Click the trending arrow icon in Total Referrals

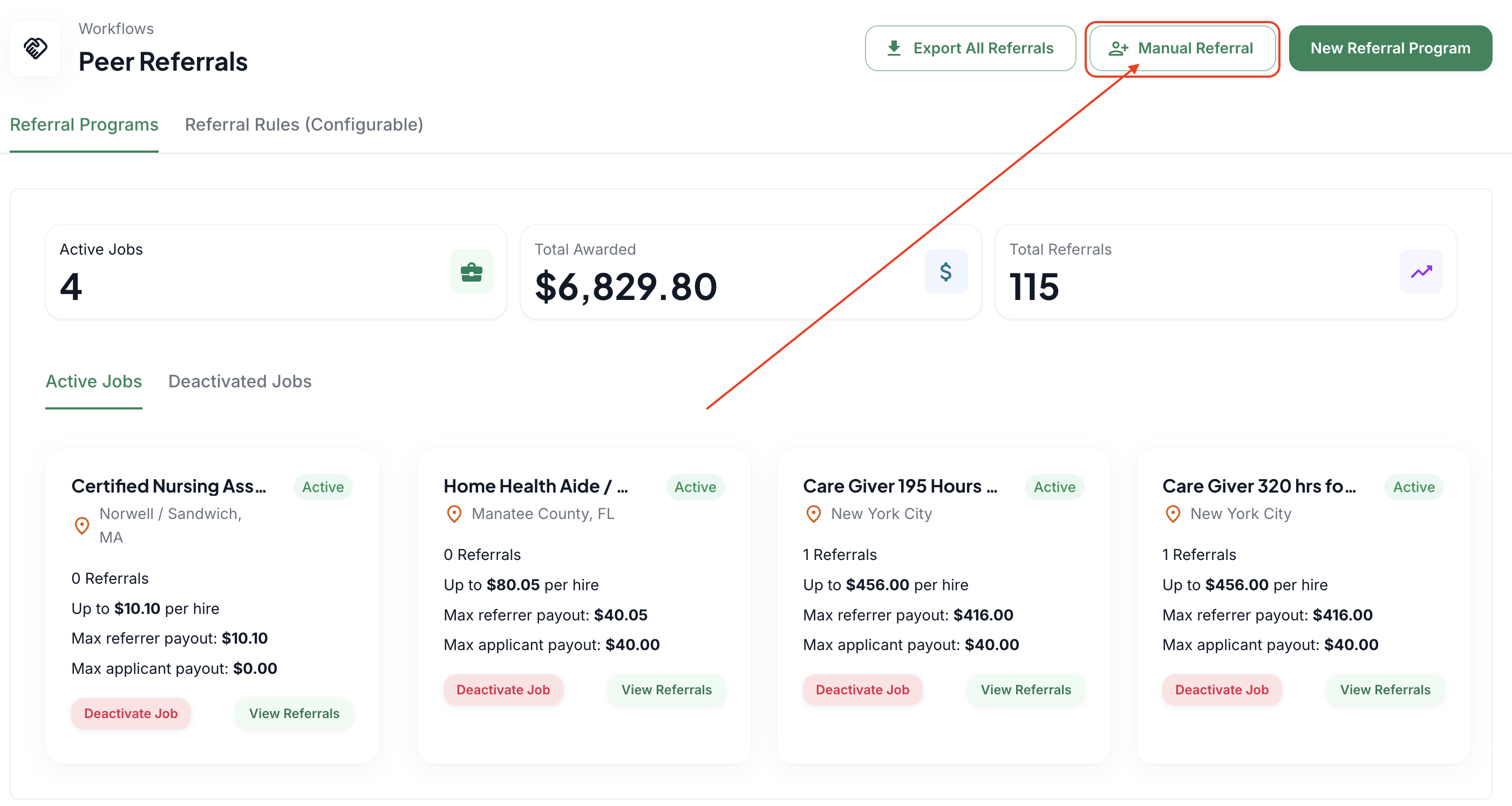1421,272
